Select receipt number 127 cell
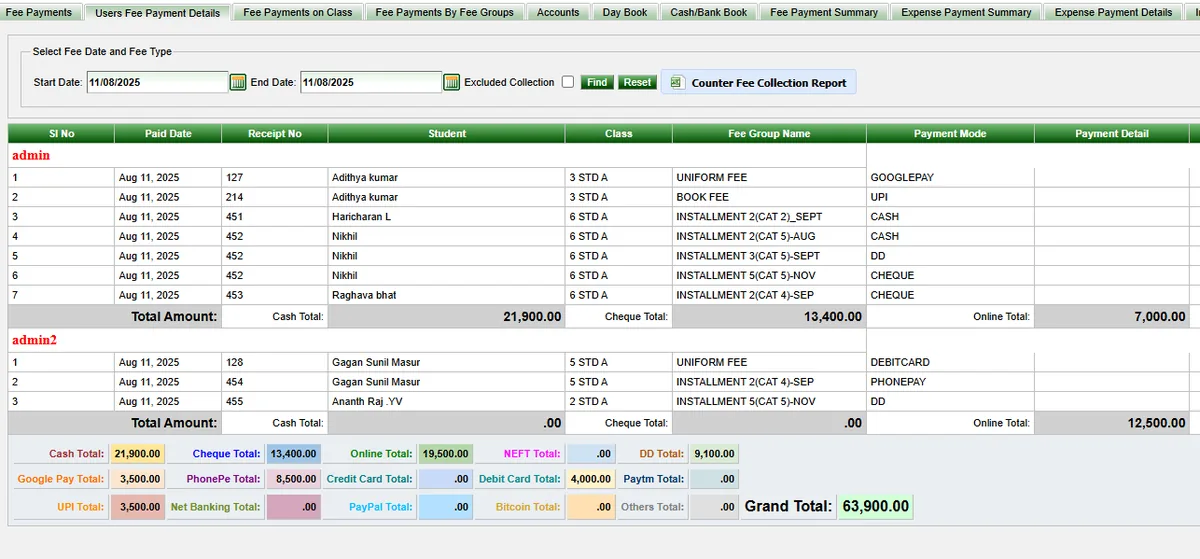Screen dimensions: 1200x559 tap(275, 177)
